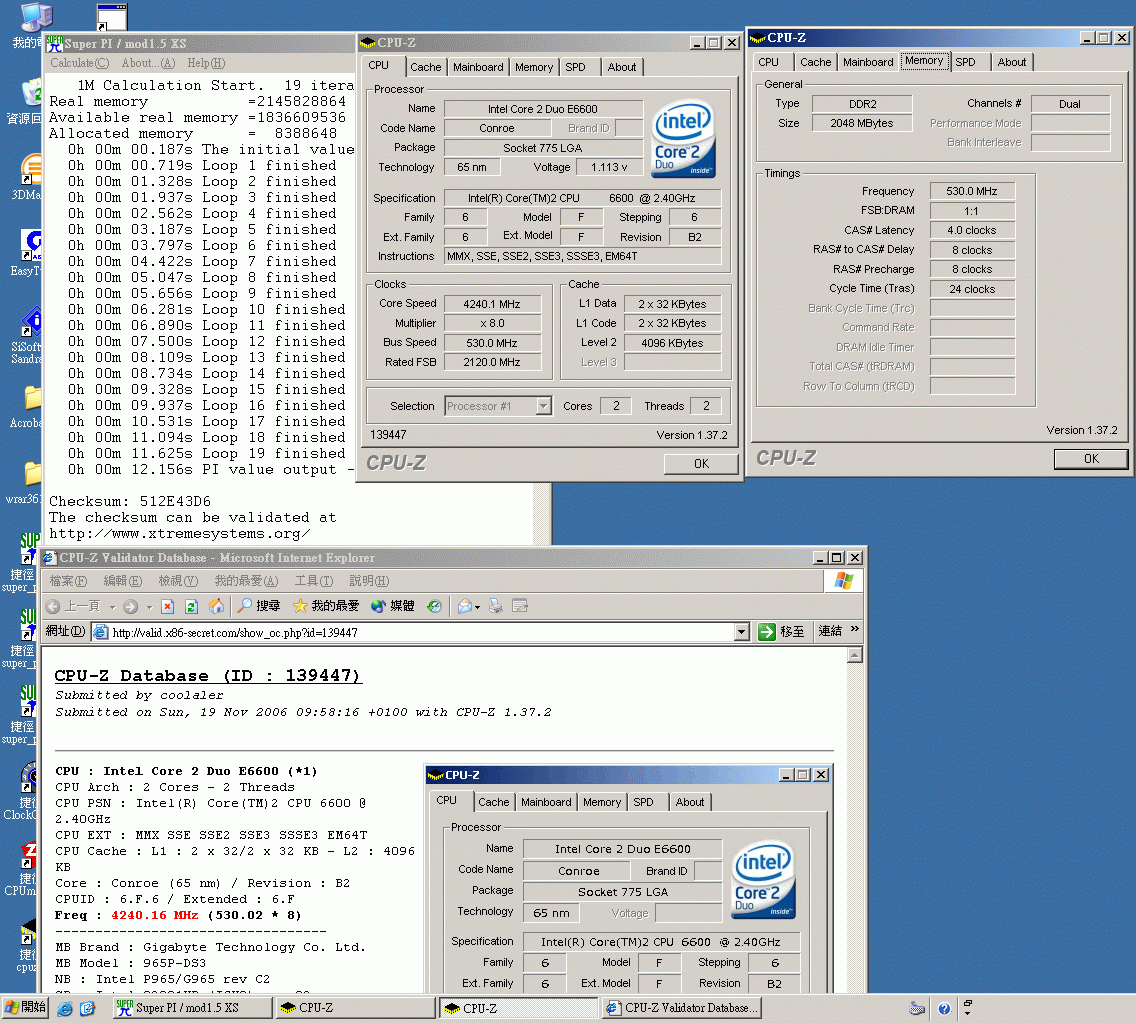Open the Forward button history dropdown arrow
Screen dimensions: 1136x1023
point(149,607)
